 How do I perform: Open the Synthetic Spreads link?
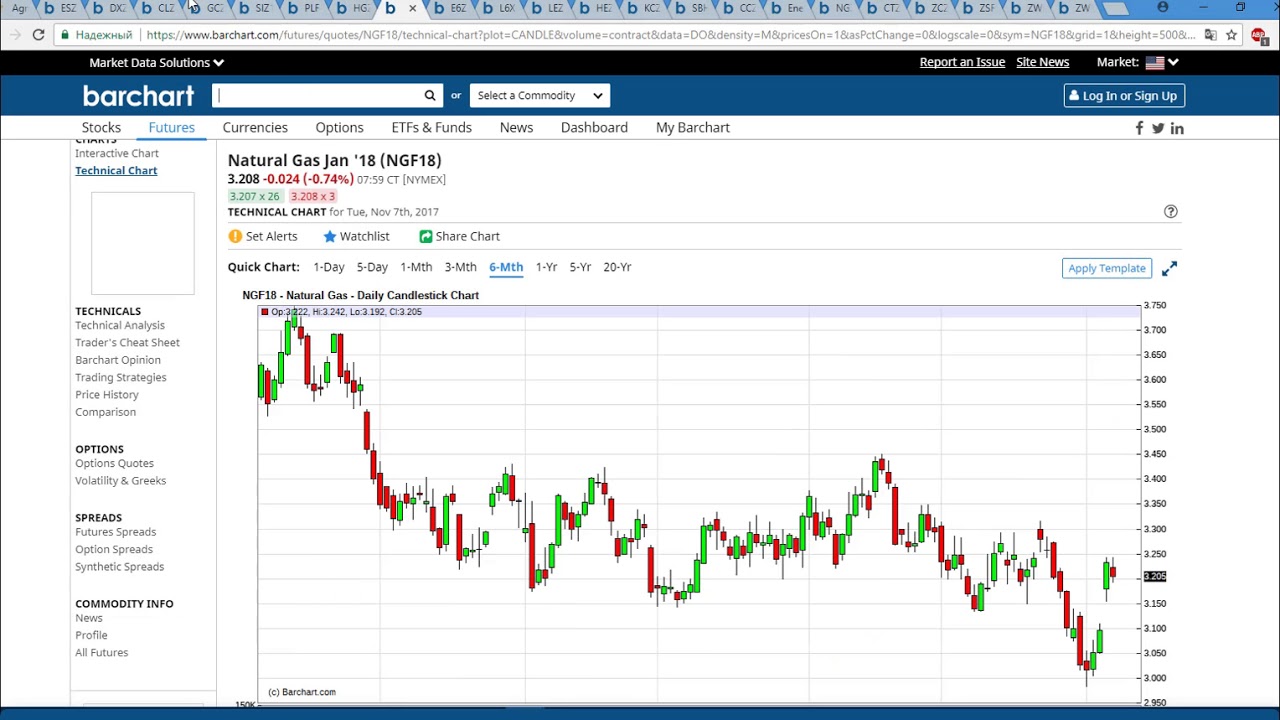(x=119, y=567)
